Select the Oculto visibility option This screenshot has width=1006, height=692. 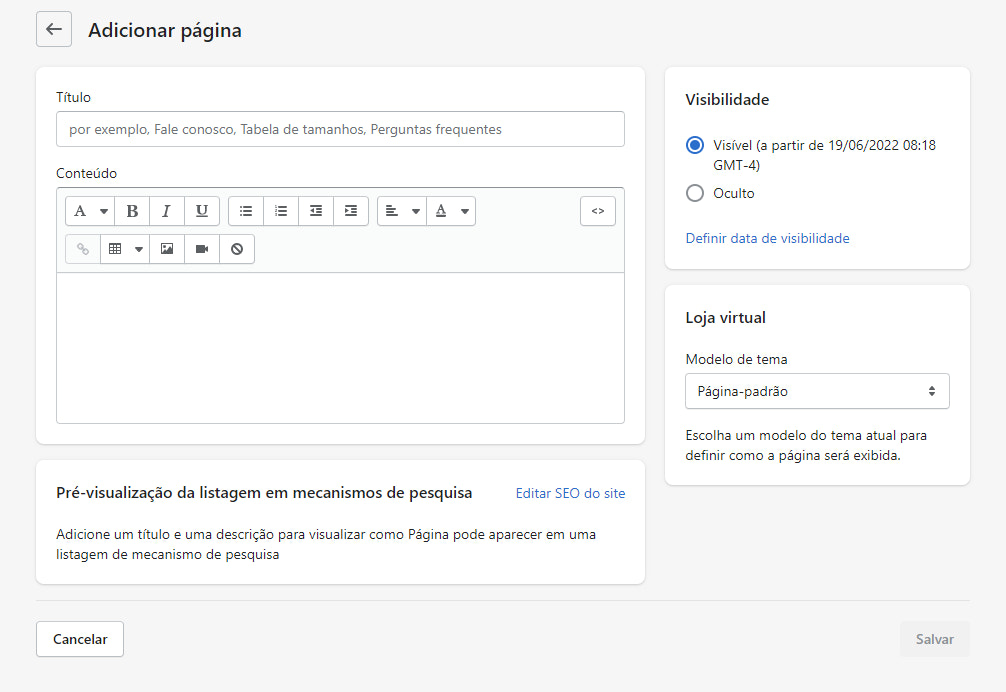695,193
